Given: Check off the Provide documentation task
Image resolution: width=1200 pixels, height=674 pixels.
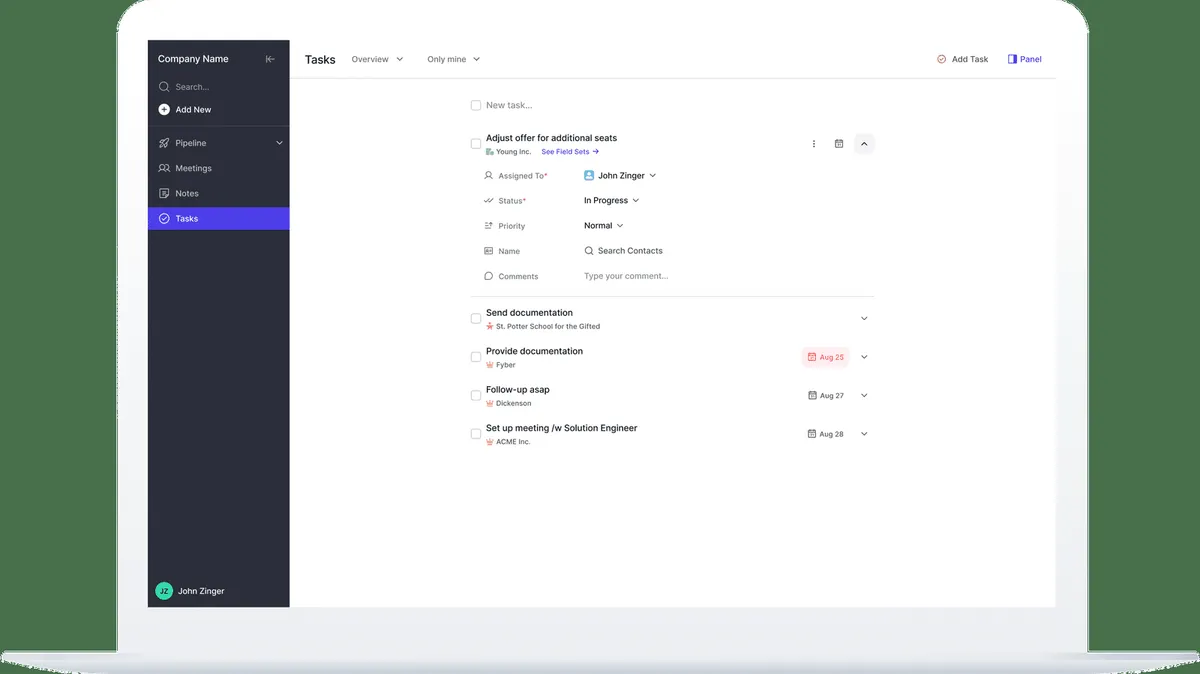Looking at the screenshot, I should pyautogui.click(x=476, y=357).
